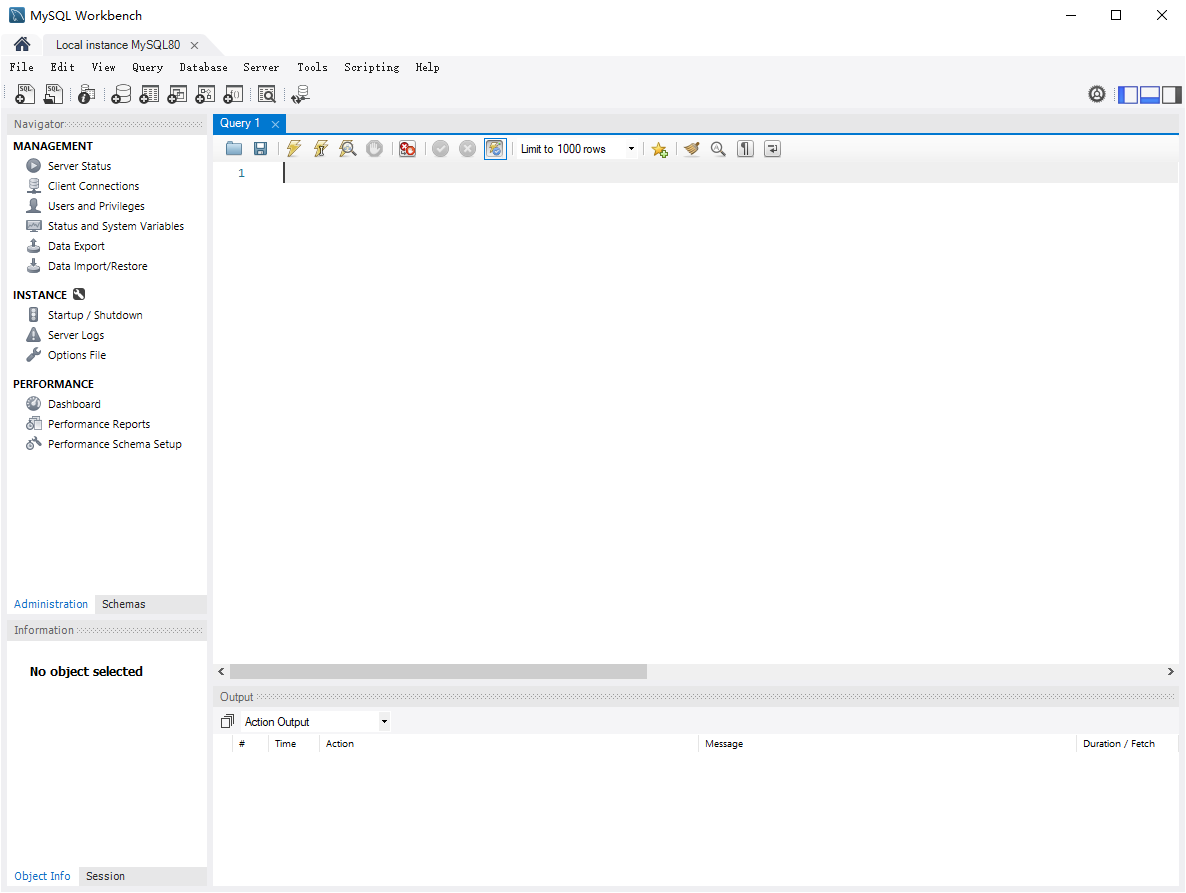Copy output entries icon beside Action Output
The width and height of the screenshot is (1186, 893).
click(227, 721)
